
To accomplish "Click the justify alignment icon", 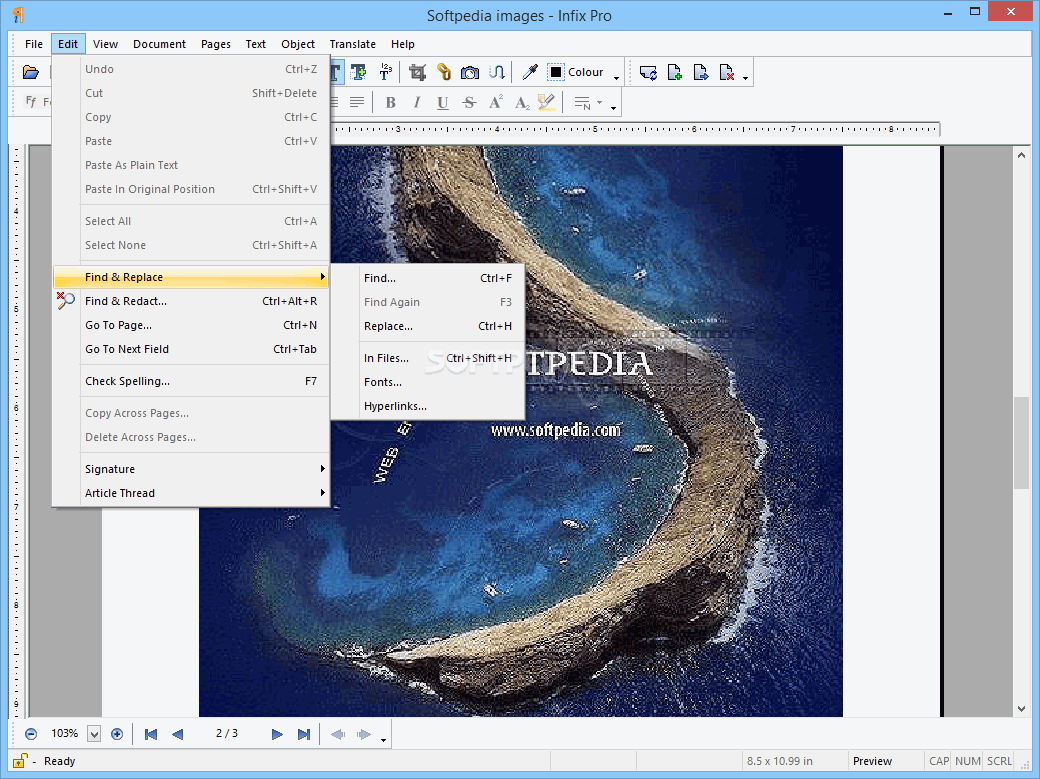I will 357,102.
